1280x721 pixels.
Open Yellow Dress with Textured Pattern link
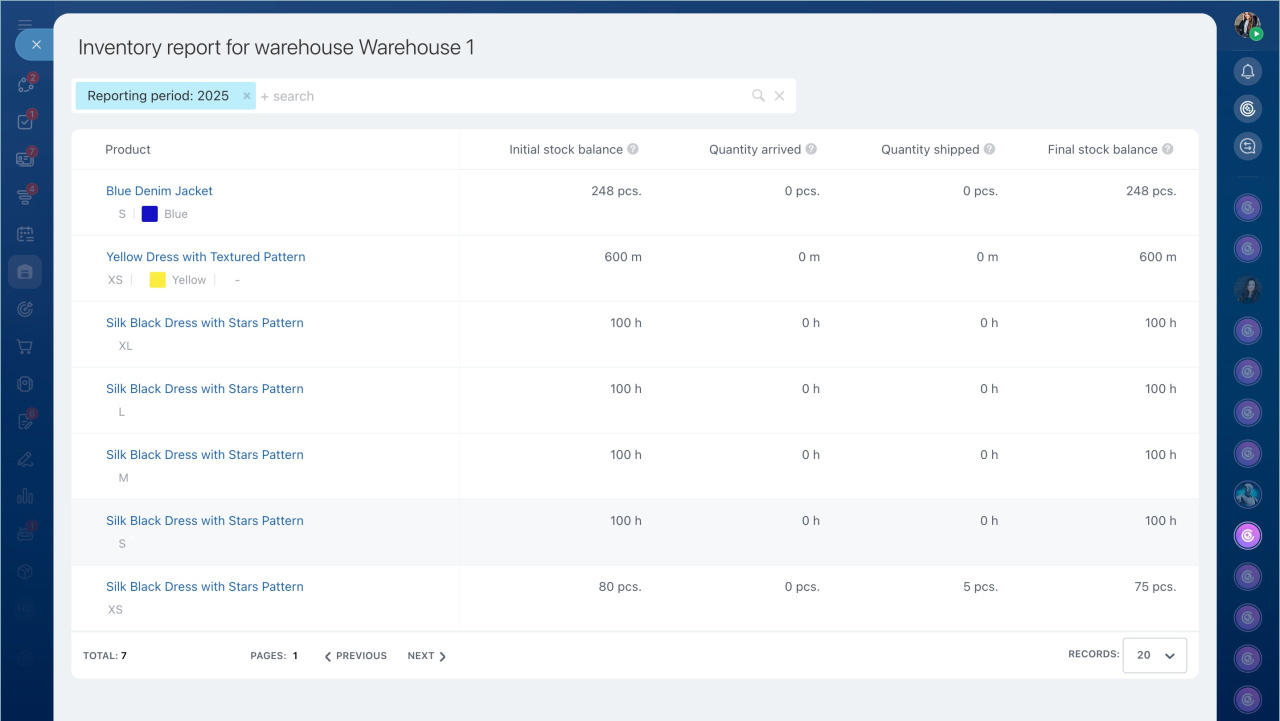205,257
